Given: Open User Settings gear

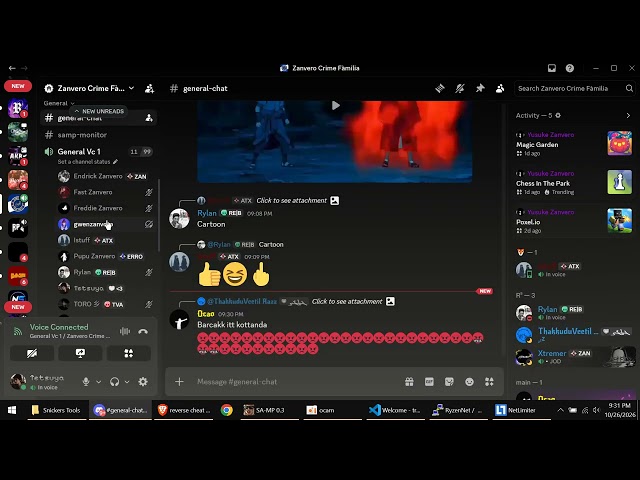Looking at the screenshot, I should tap(143, 382).
